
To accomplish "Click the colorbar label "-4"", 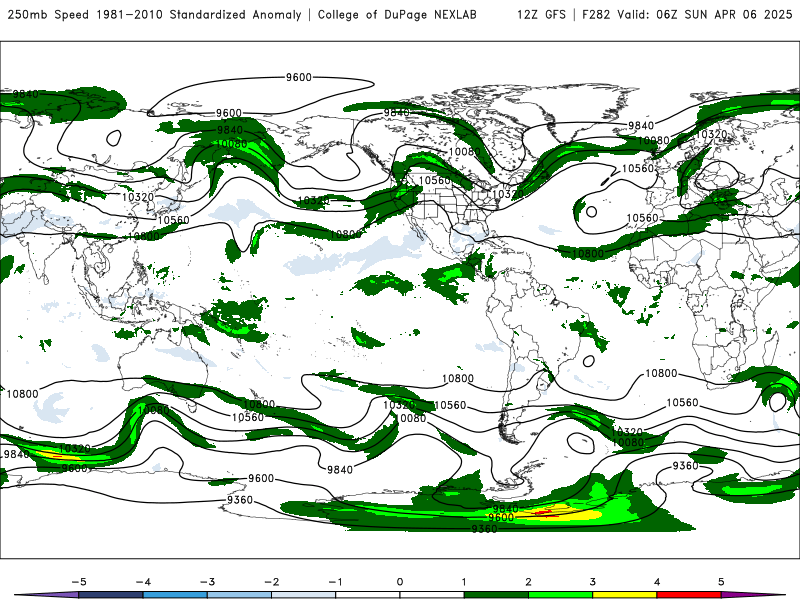I will 143,582.
